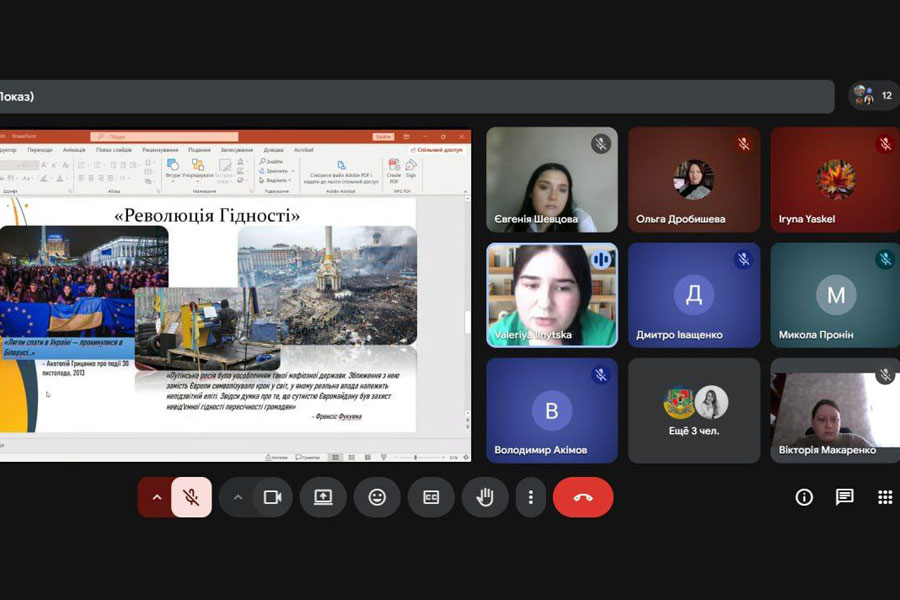Viewport: 900px width, 600px height.
Task: Raise hand in the meeting
Action: coord(485,497)
